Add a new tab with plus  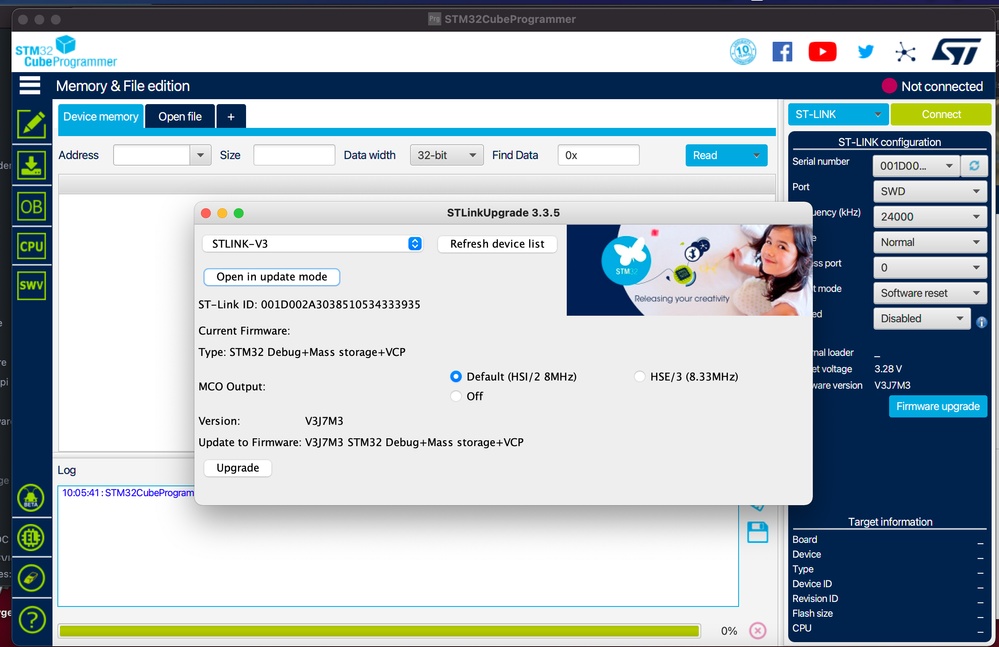point(231,117)
